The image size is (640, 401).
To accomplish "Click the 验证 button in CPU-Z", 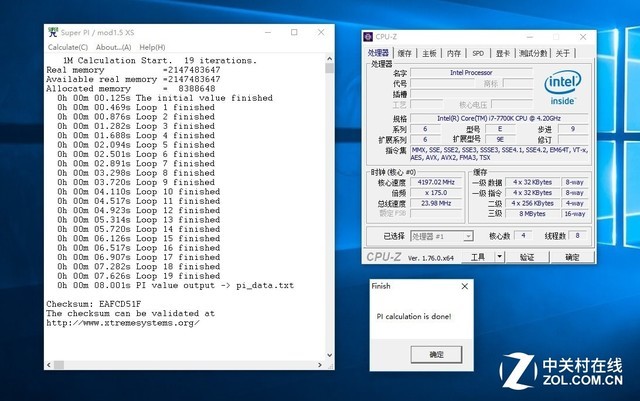I will tap(526, 257).
